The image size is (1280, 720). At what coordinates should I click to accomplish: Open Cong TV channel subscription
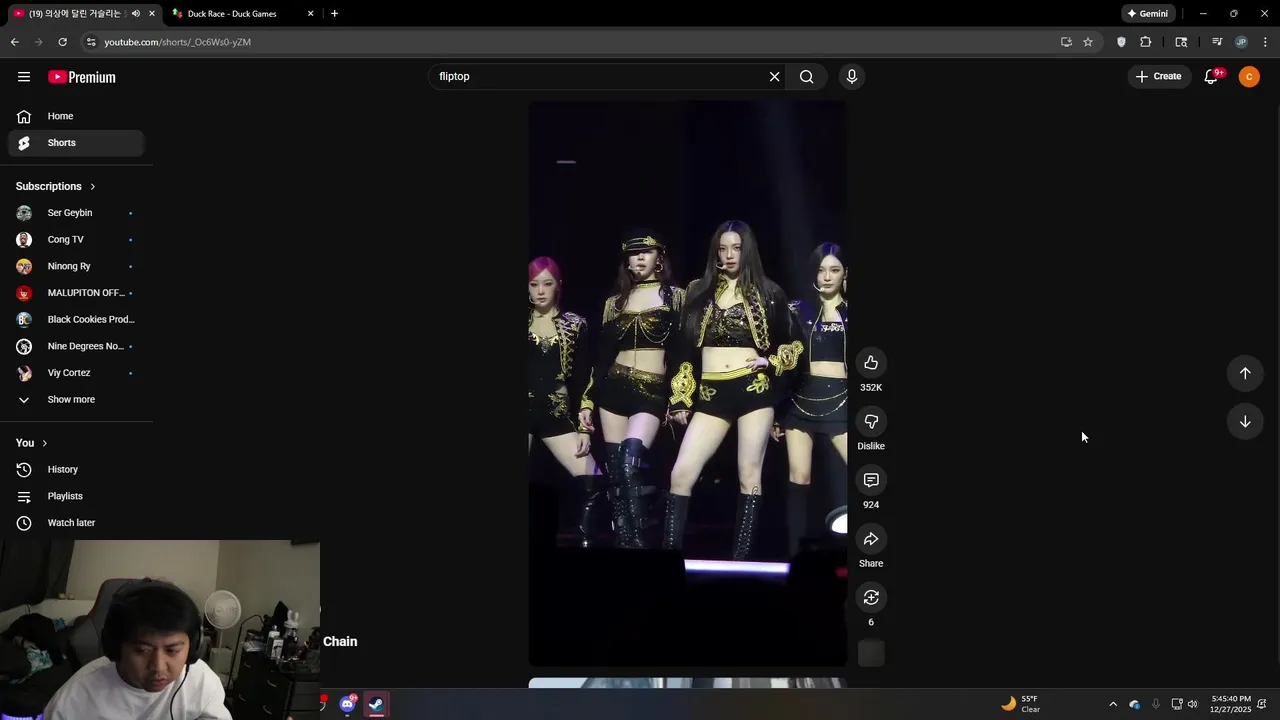pos(76,240)
